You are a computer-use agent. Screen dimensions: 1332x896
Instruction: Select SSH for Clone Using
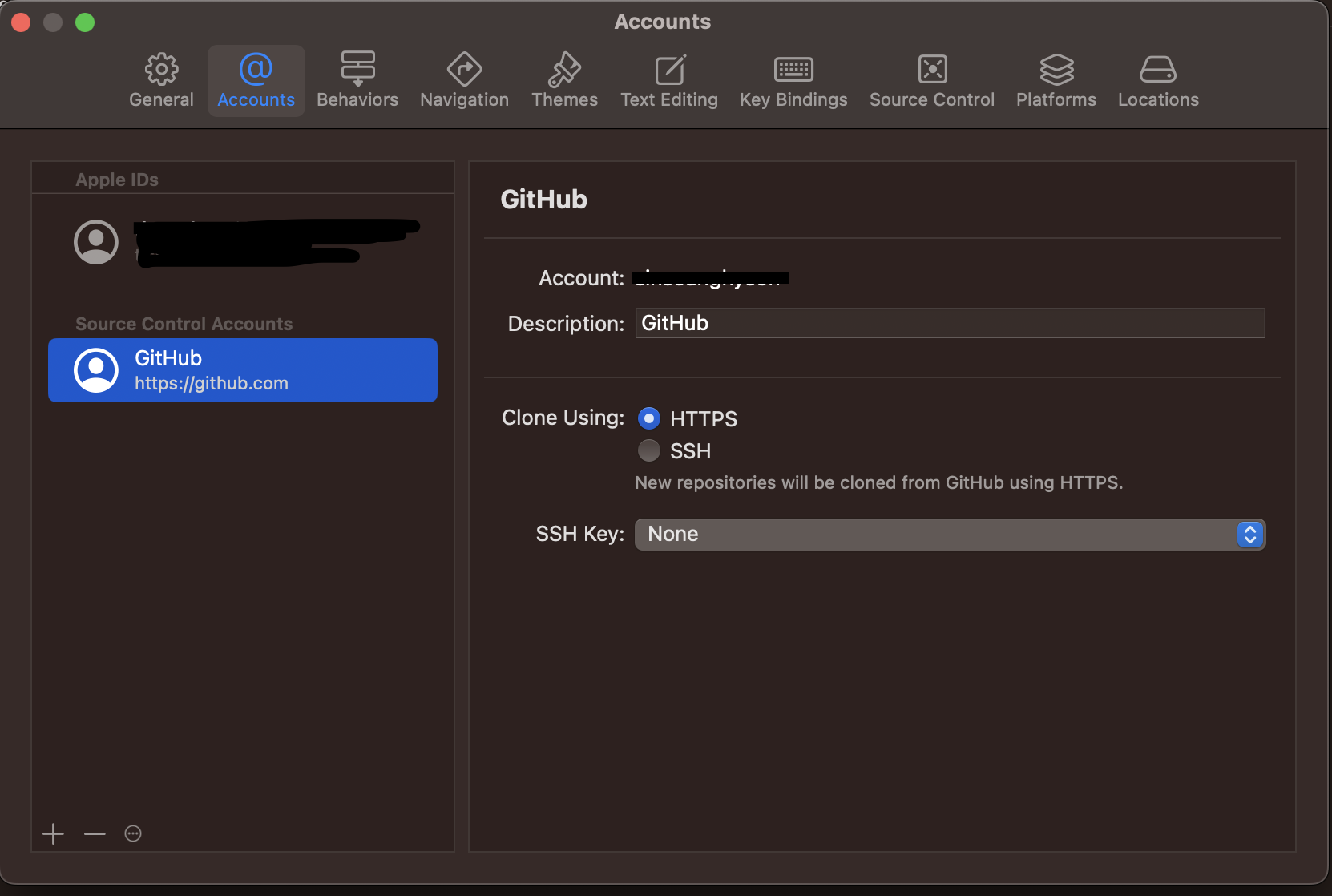649,450
